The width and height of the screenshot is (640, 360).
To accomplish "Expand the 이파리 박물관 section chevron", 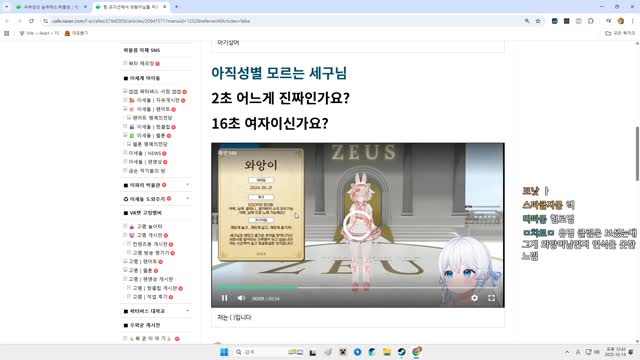I will pos(188,185).
